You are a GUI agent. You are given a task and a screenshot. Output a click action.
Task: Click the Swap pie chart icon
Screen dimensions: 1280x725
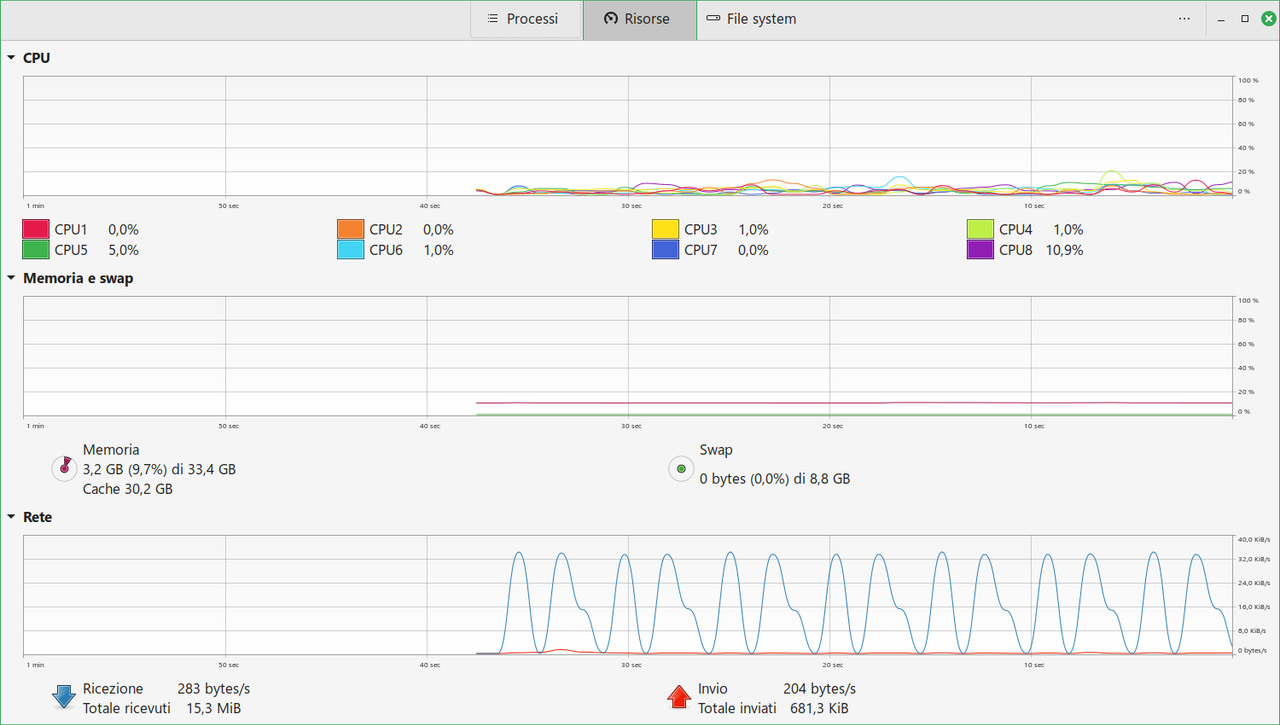tap(681, 468)
